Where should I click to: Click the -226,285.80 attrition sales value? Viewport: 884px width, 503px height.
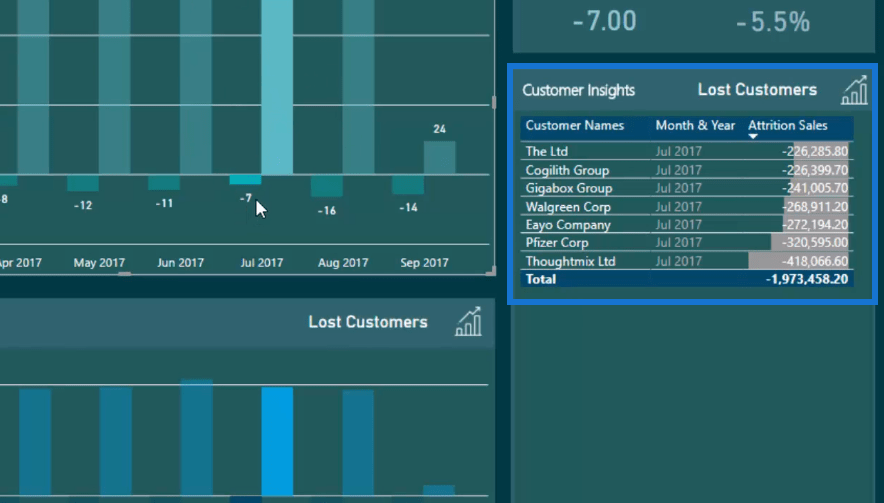815,151
